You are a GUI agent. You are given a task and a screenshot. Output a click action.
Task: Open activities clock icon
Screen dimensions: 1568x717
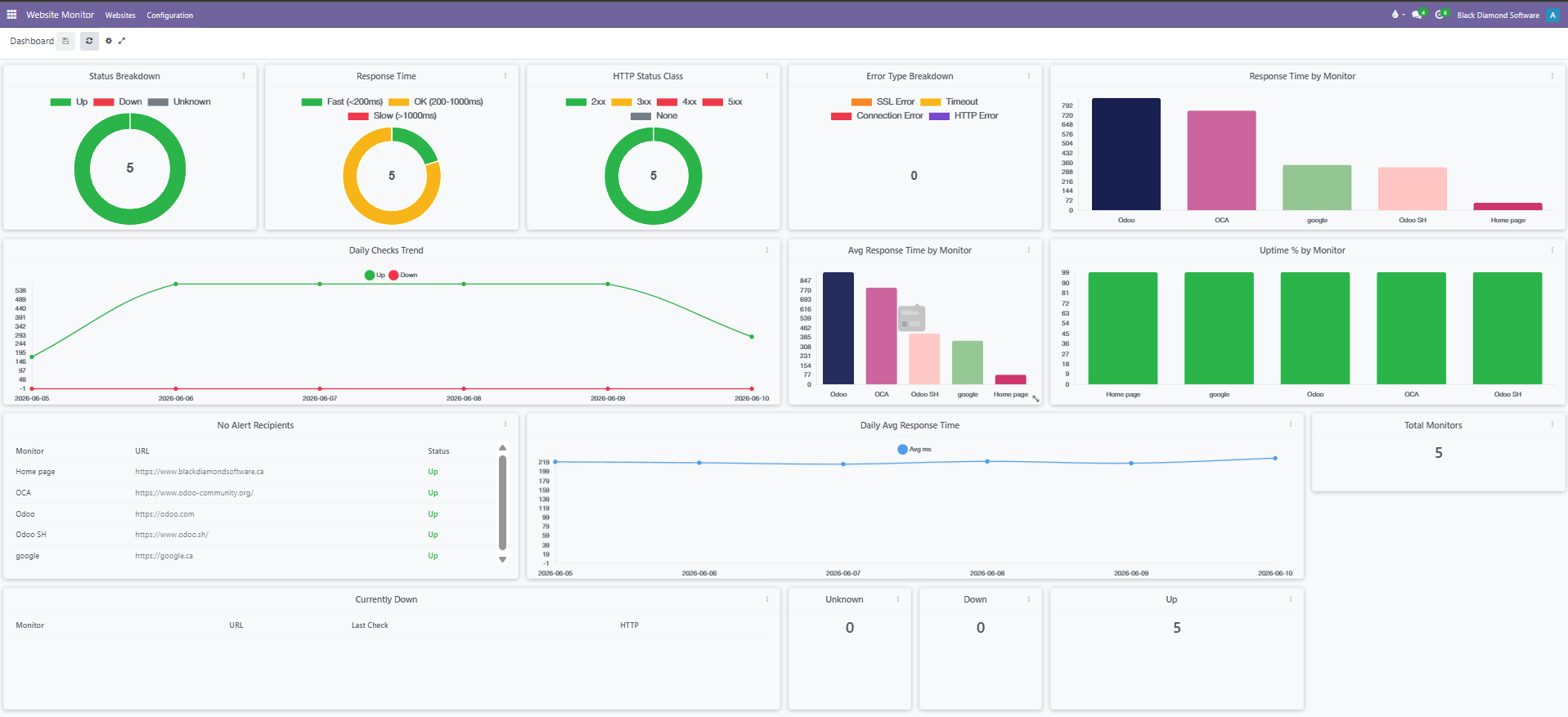click(x=1441, y=15)
